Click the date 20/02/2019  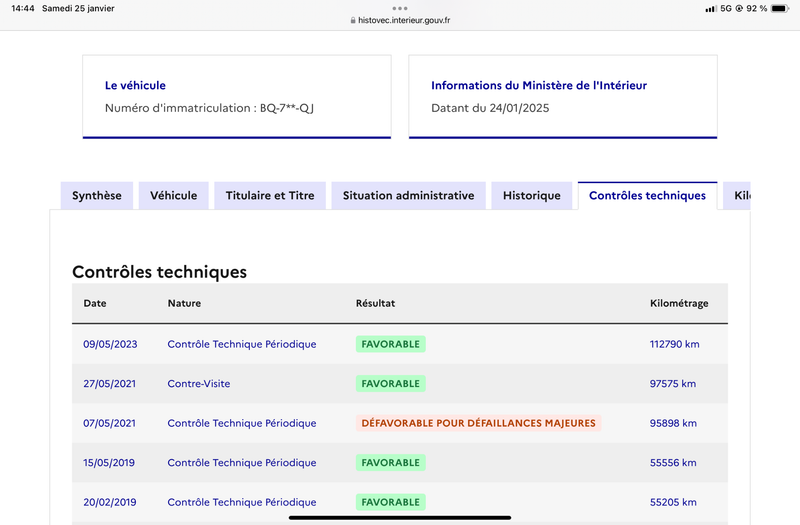(110, 502)
